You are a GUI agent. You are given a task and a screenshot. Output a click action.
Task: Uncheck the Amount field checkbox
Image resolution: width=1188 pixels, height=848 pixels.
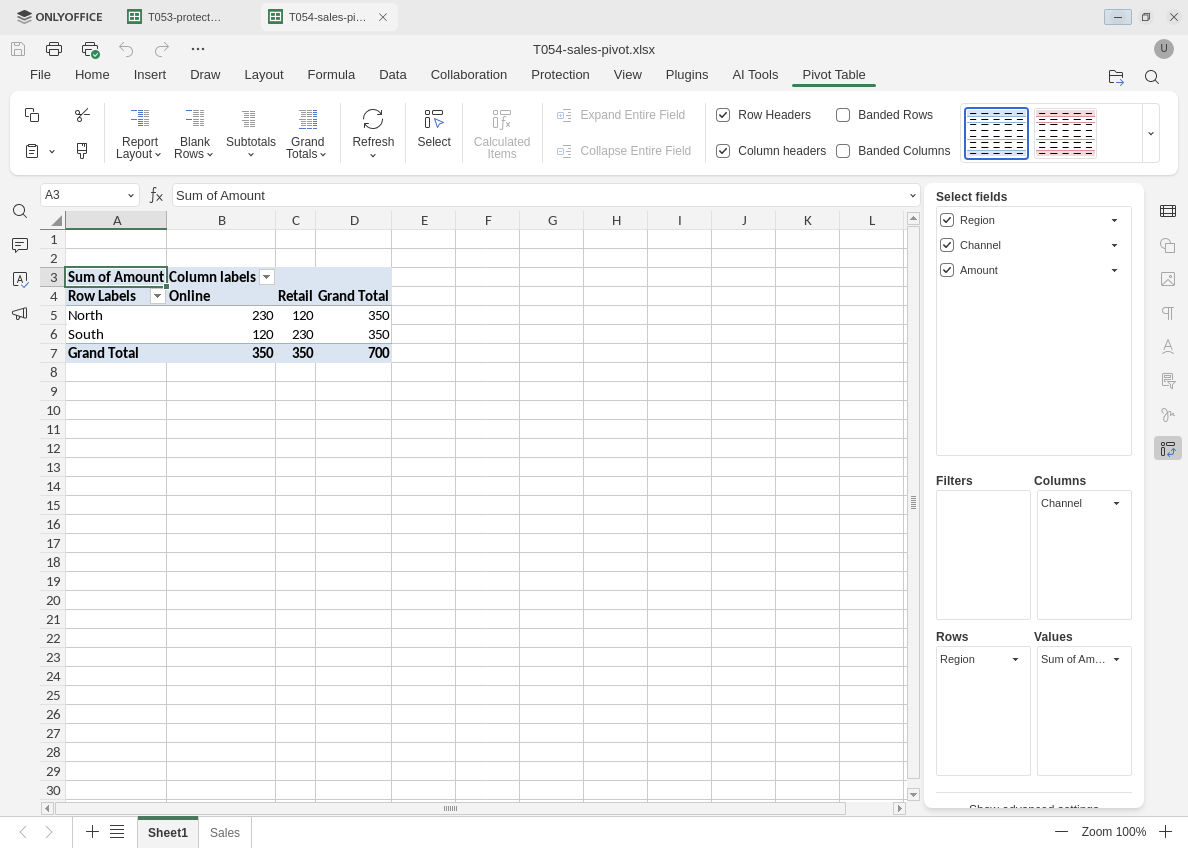946,270
